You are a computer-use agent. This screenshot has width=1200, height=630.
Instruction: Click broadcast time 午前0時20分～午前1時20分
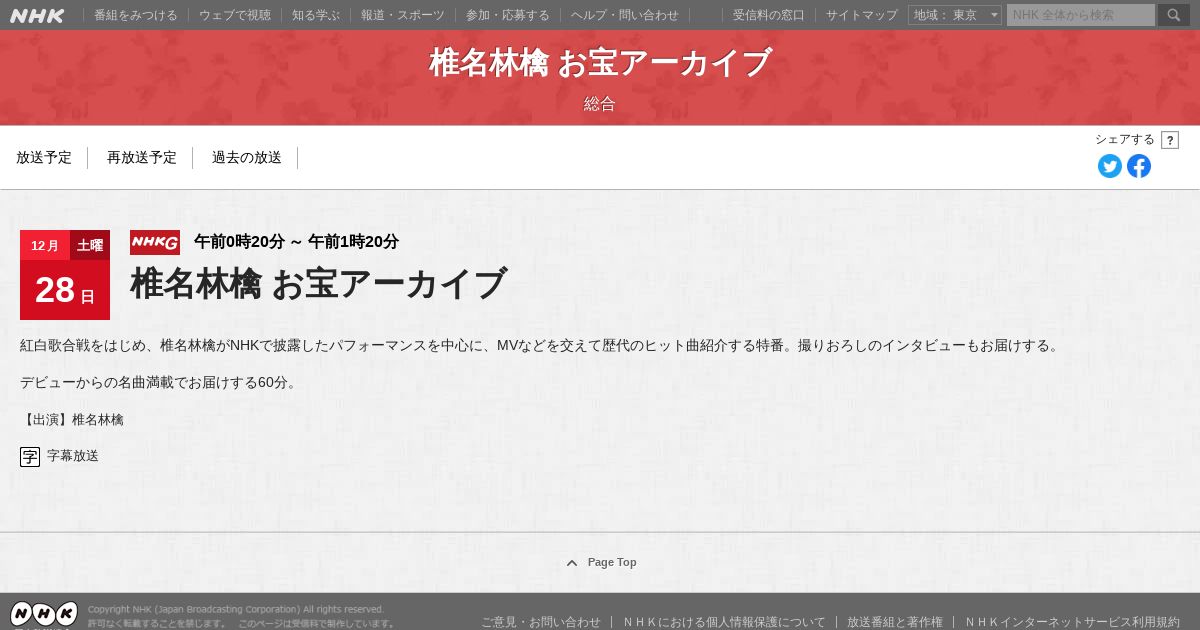click(296, 241)
